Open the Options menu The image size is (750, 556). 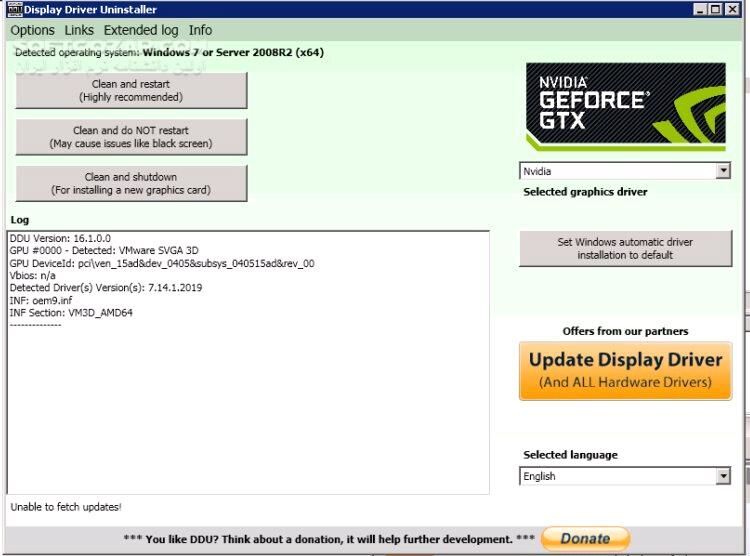point(33,30)
